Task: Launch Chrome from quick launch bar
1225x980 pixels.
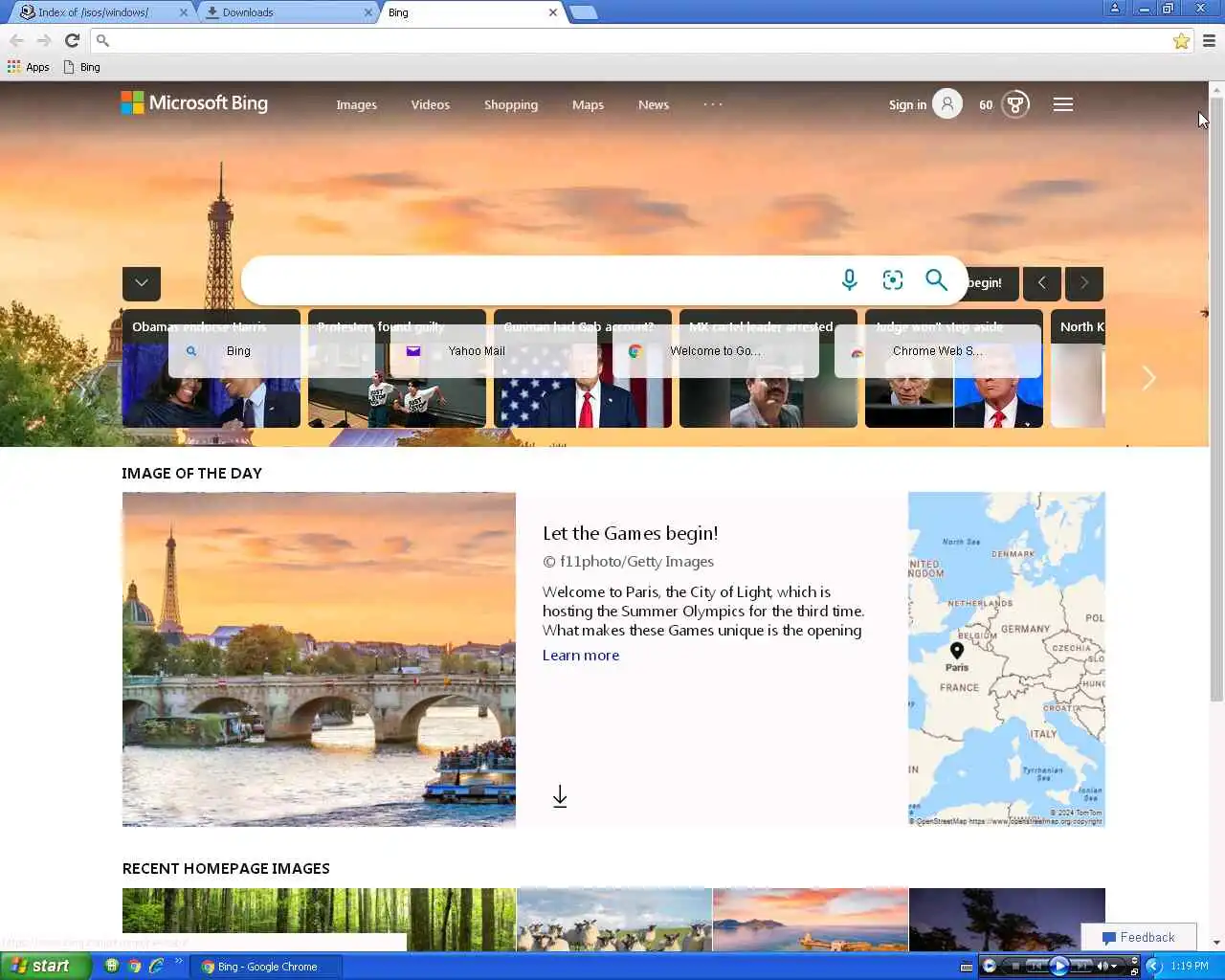Action: click(x=134, y=966)
